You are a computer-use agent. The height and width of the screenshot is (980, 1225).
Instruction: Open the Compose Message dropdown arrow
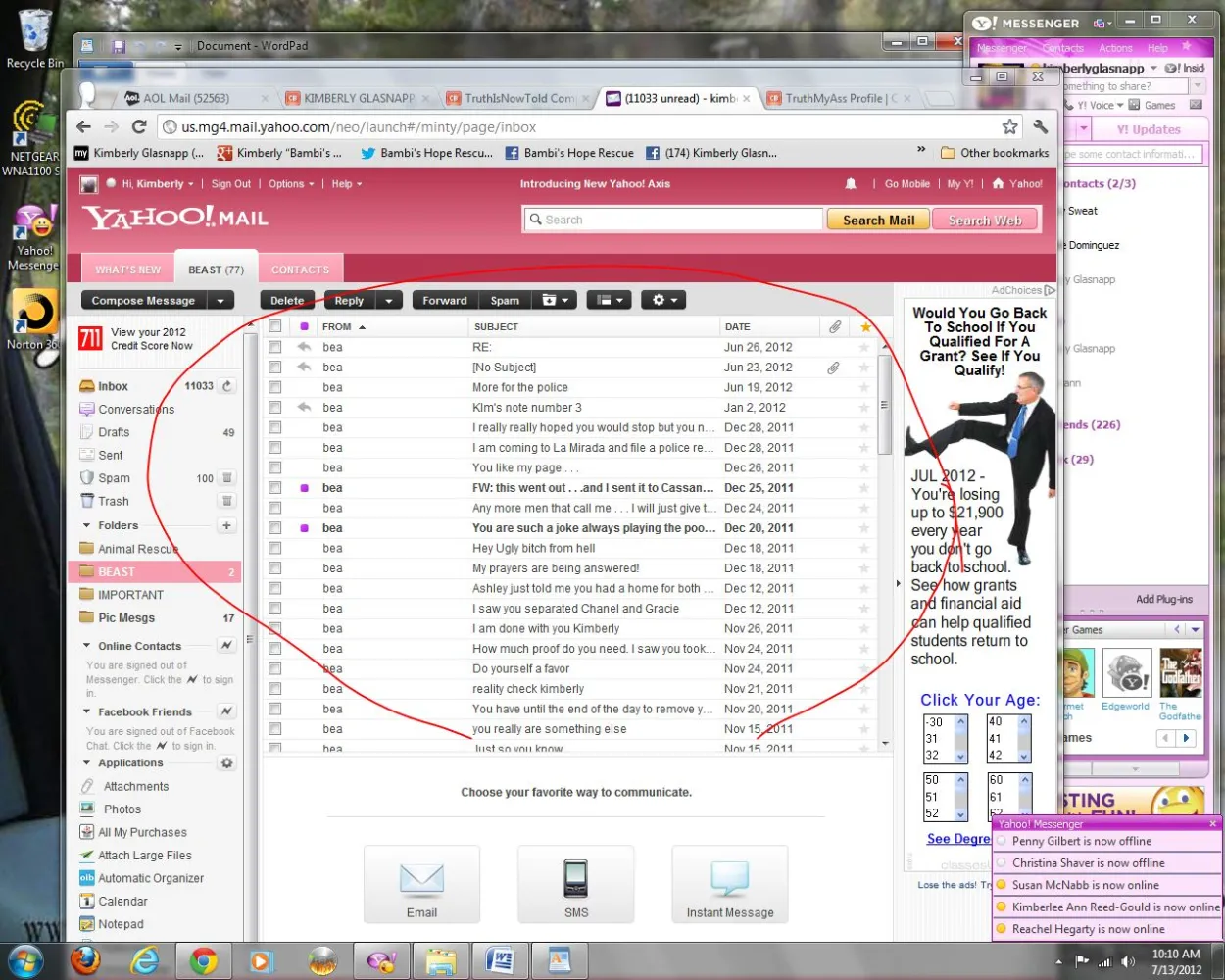tap(220, 301)
